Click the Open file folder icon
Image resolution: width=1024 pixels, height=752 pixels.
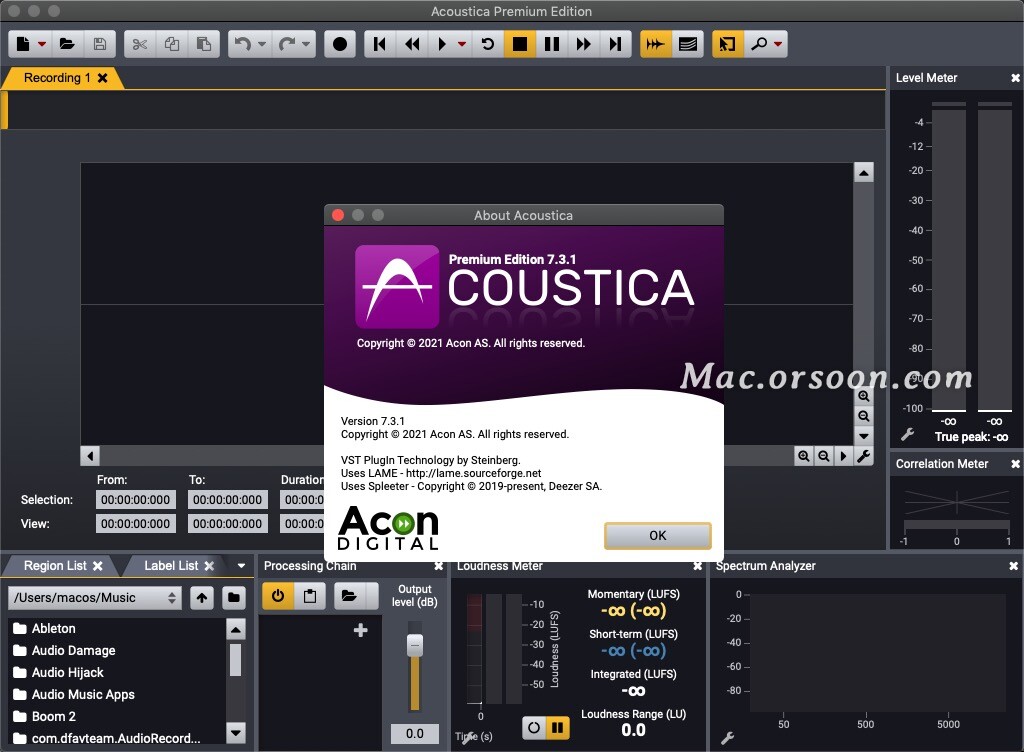point(67,44)
